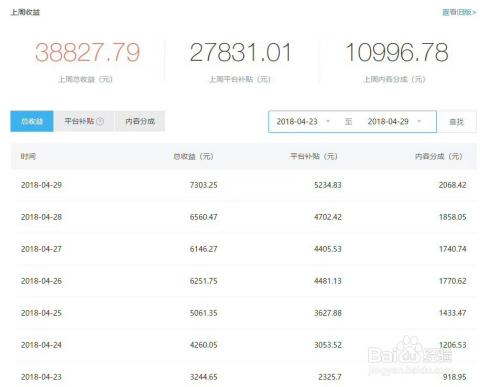Click the 2018-04-29 end date field

pos(388,122)
